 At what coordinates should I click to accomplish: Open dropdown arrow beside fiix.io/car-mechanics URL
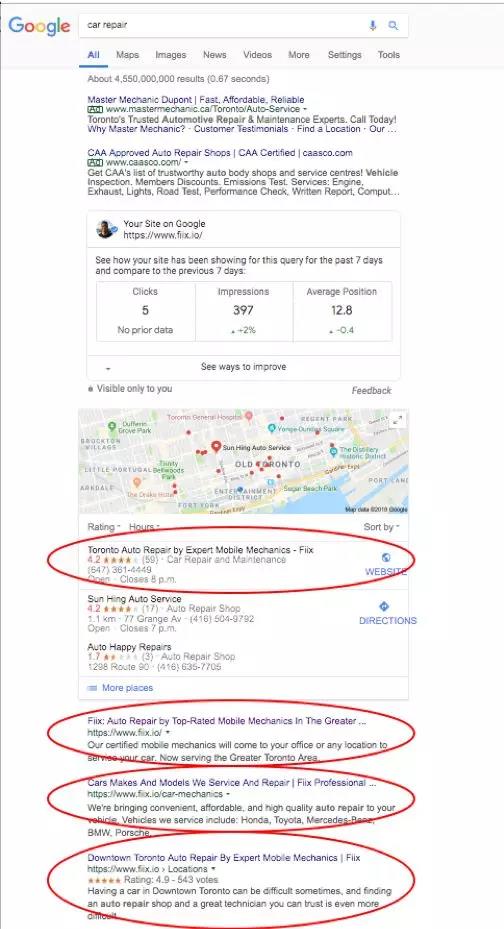point(229,794)
